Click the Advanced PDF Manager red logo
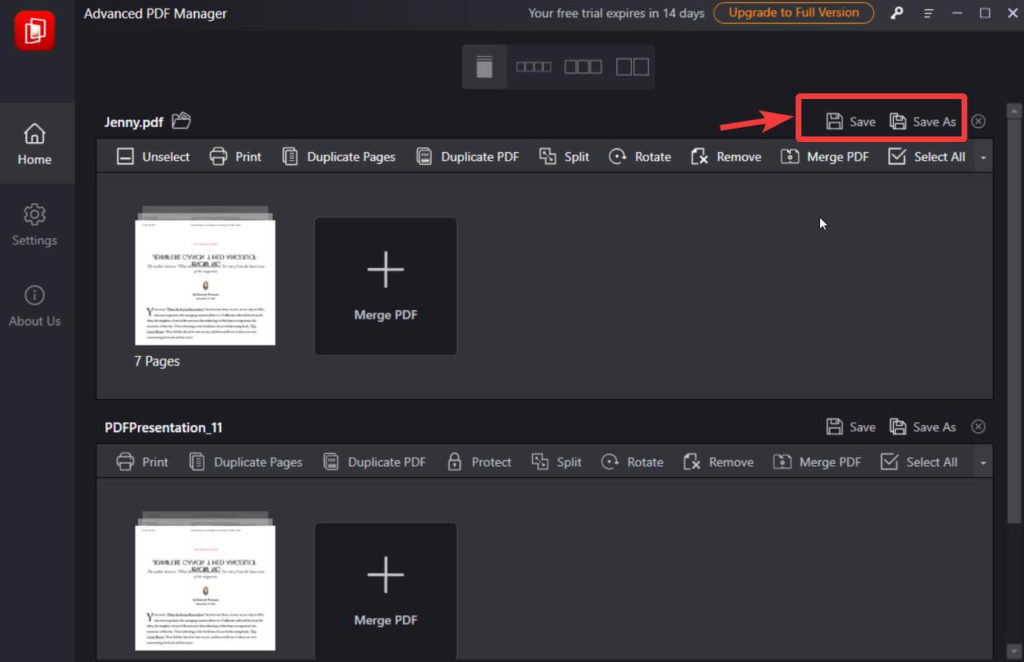The height and width of the screenshot is (662, 1024). [35, 30]
